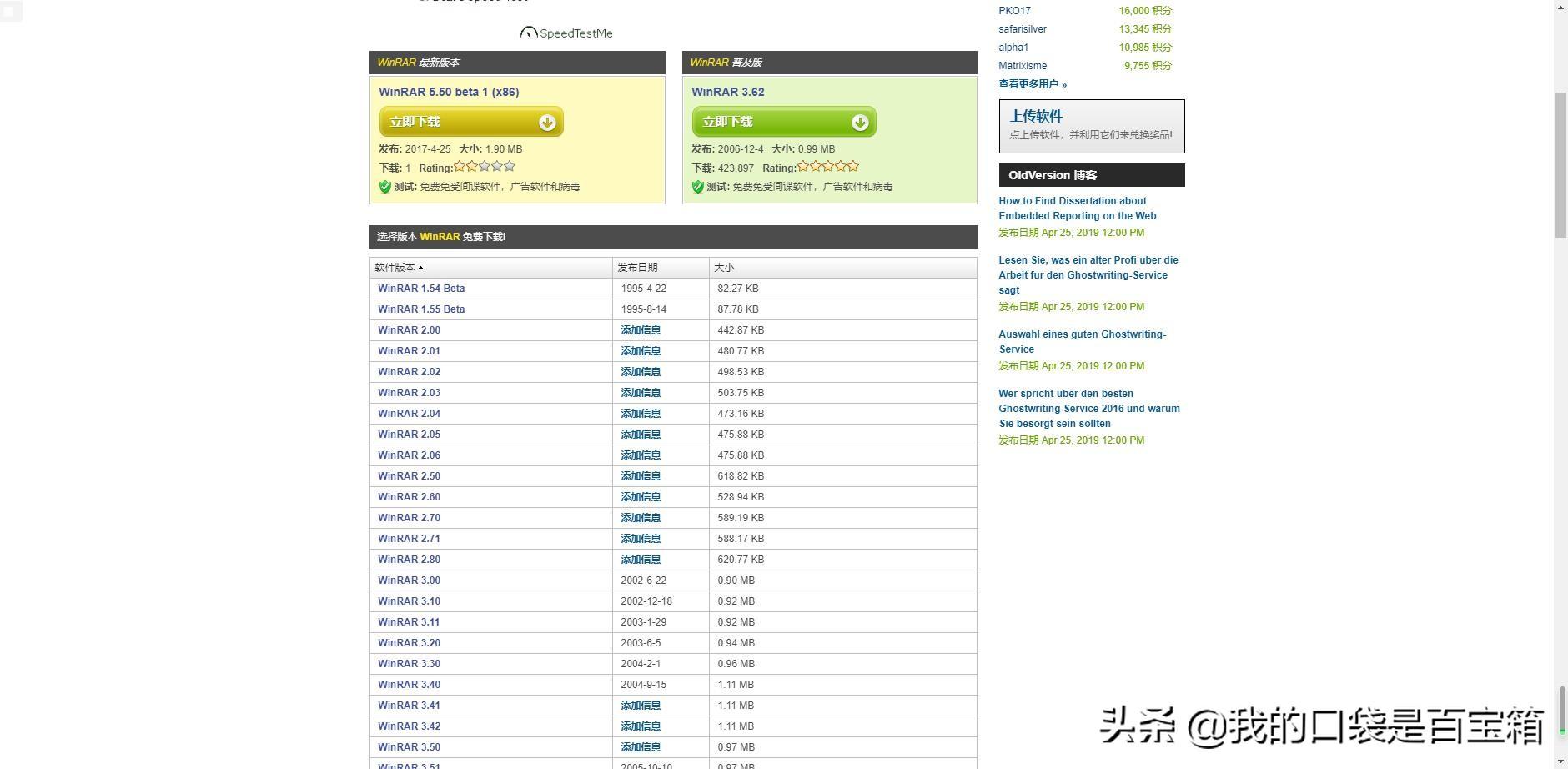
Task: Open WinRAR 2.71 version link
Action: pyautogui.click(x=409, y=539)
